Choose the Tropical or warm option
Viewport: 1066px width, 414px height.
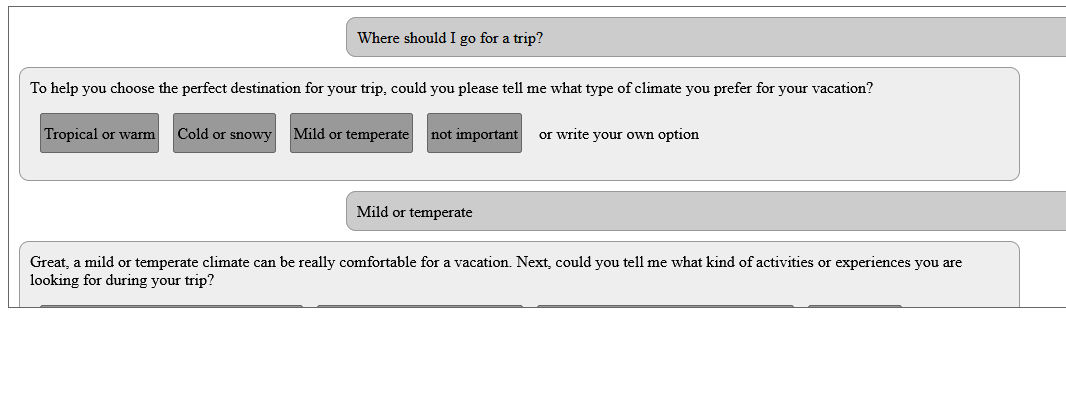(99, 133)
